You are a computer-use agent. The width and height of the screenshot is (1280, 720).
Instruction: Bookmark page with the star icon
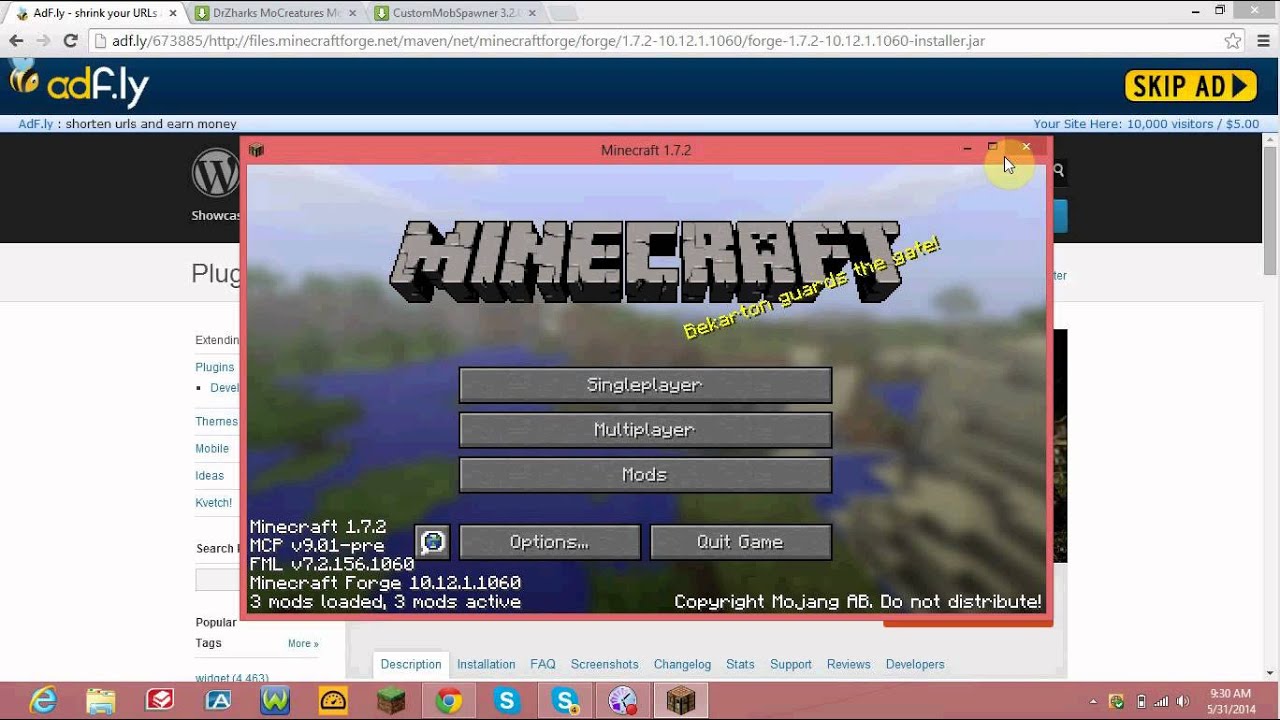[1233, 41]
